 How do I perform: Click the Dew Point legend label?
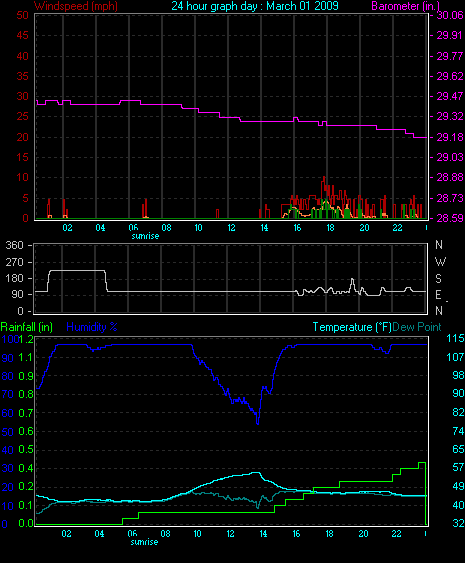417,327
